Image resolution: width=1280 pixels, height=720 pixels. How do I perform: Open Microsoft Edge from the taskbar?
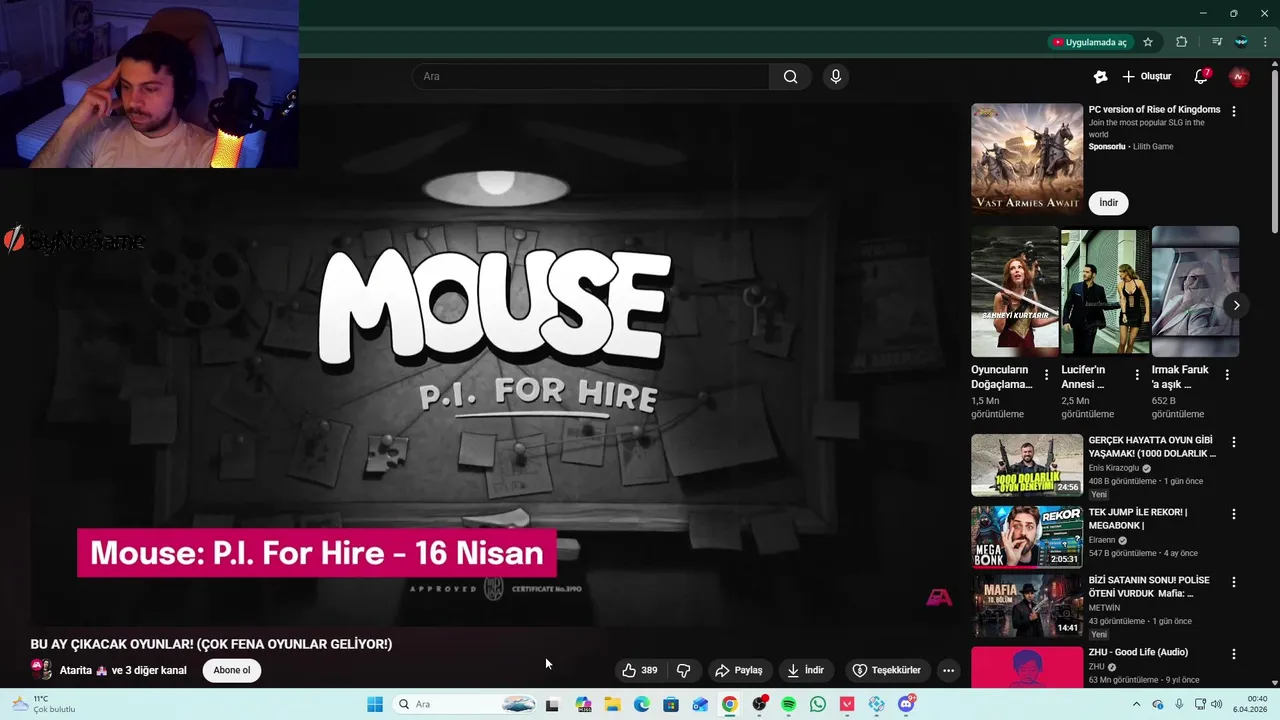tap(642, 704)
